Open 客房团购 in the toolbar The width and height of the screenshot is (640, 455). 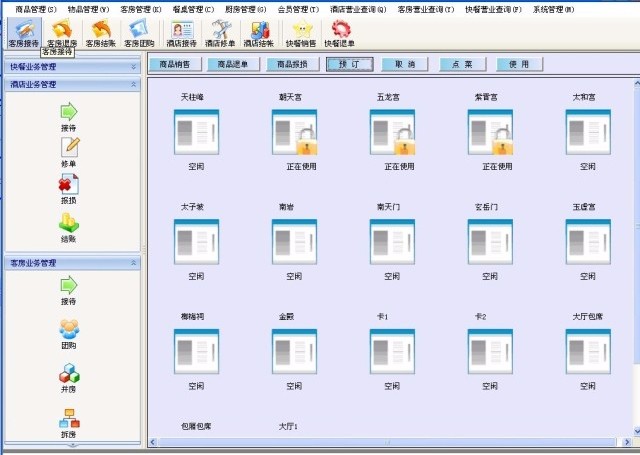(x=139, y=33)
